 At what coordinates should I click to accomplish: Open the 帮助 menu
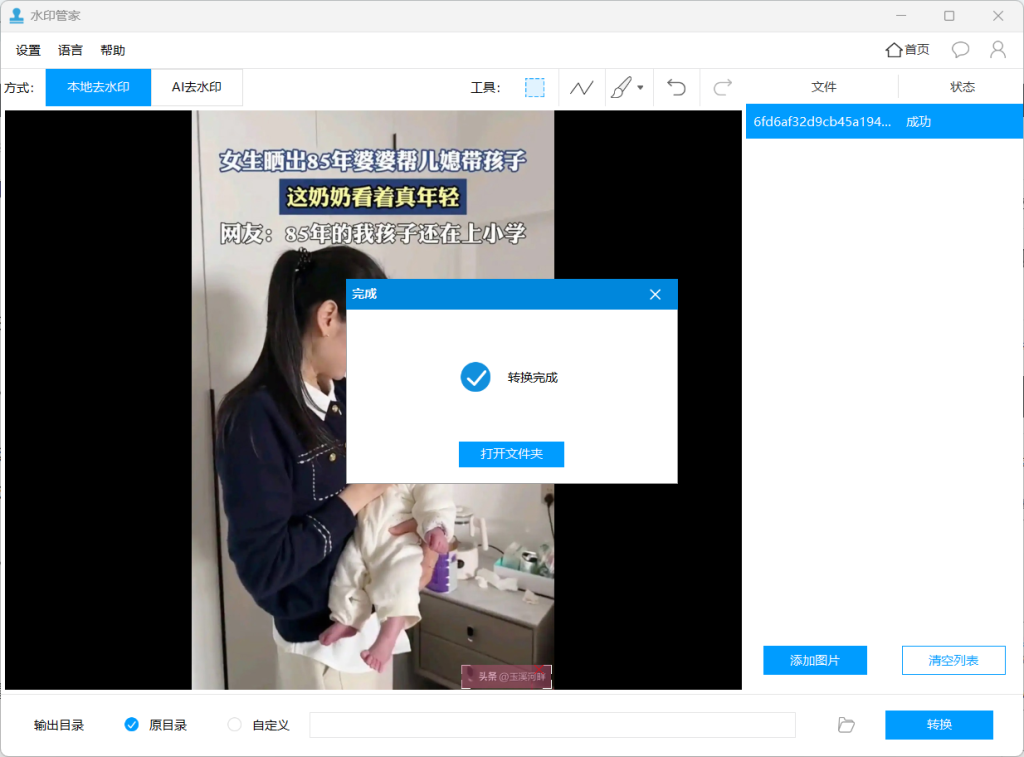(x=113, y=51)
